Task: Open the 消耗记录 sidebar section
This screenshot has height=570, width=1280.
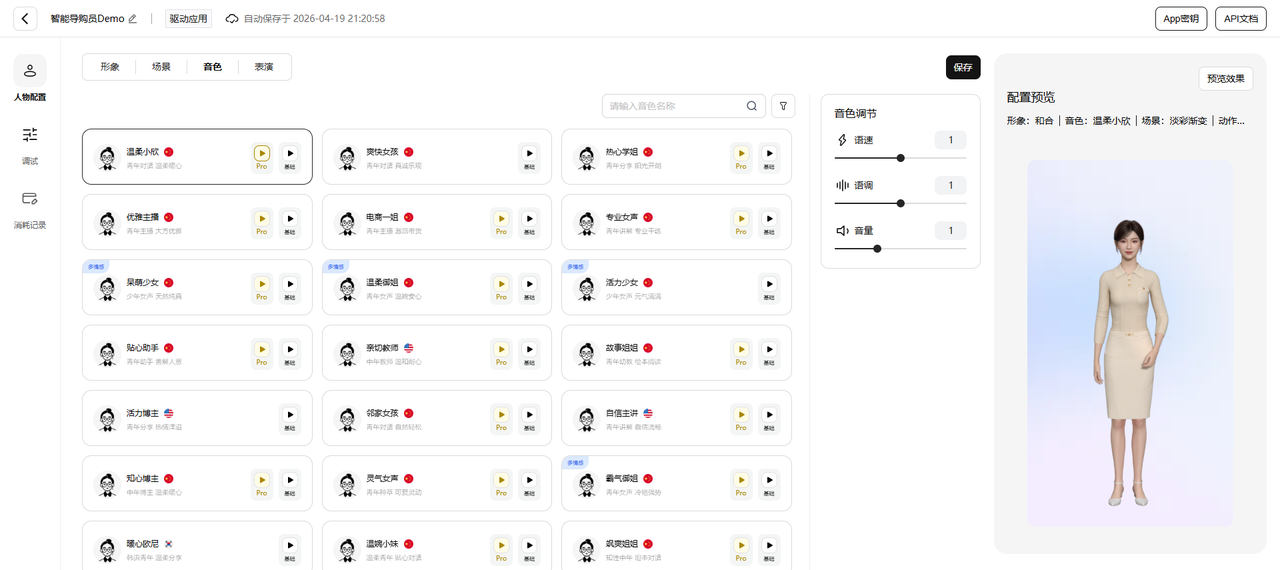Action: point(30,208)
